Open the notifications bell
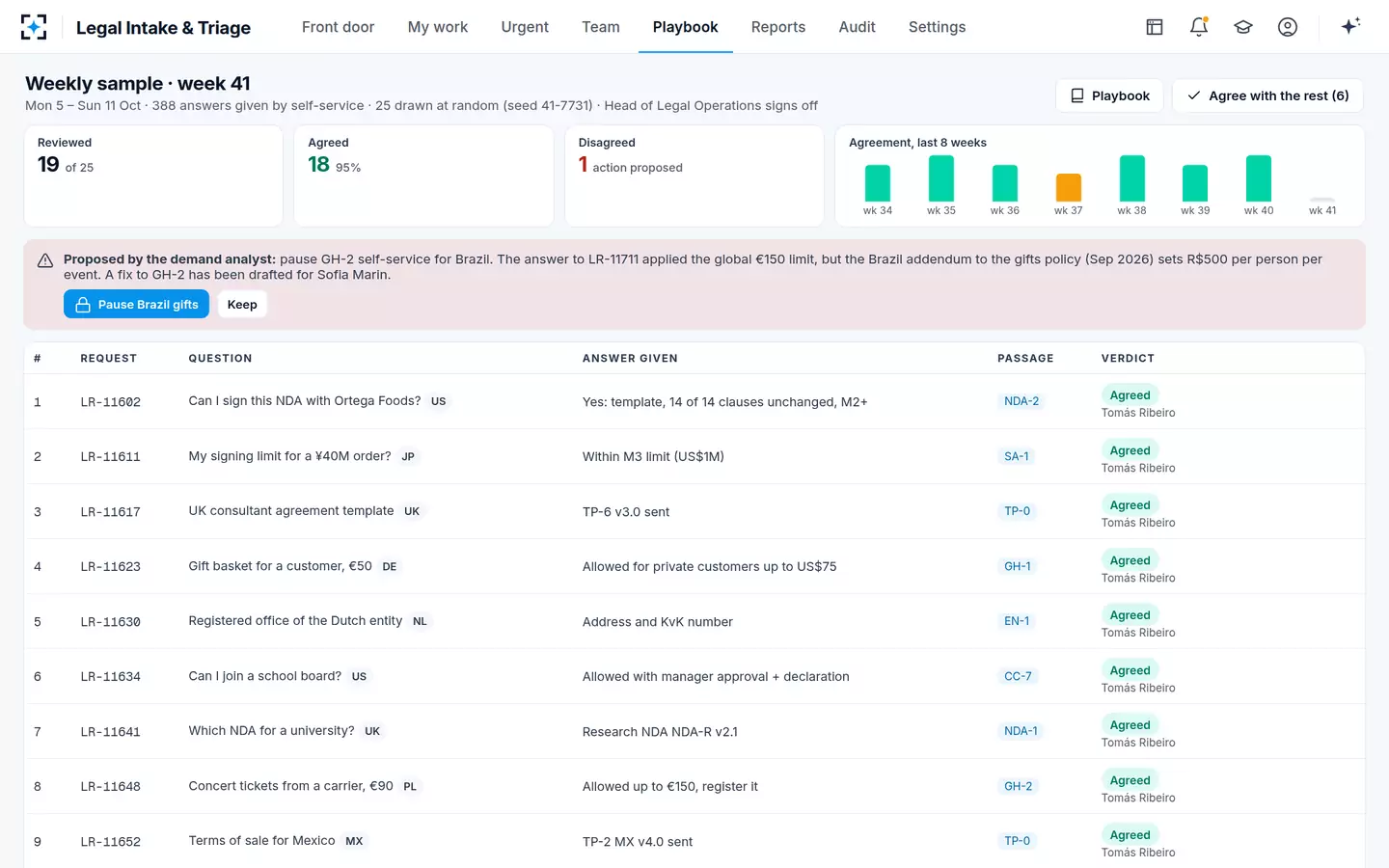 pyautogui.click(x=1199, y=27)
